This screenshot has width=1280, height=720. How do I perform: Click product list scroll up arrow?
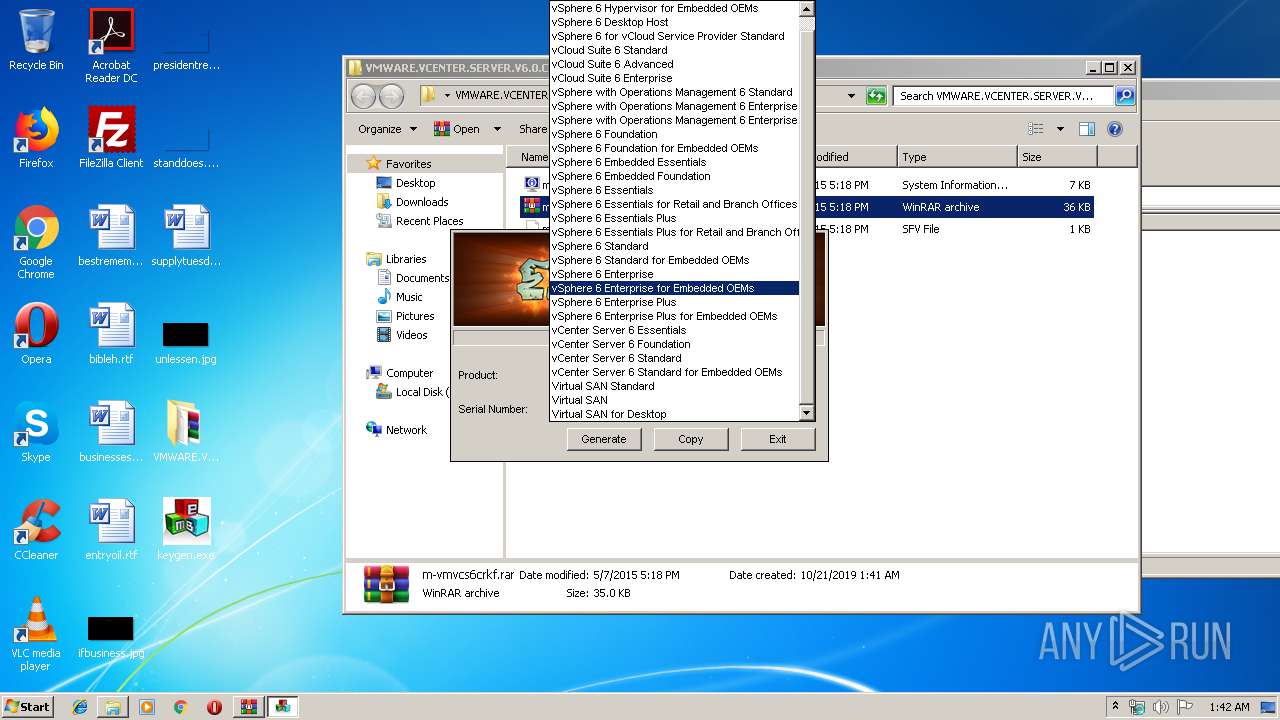click(806, 8)
